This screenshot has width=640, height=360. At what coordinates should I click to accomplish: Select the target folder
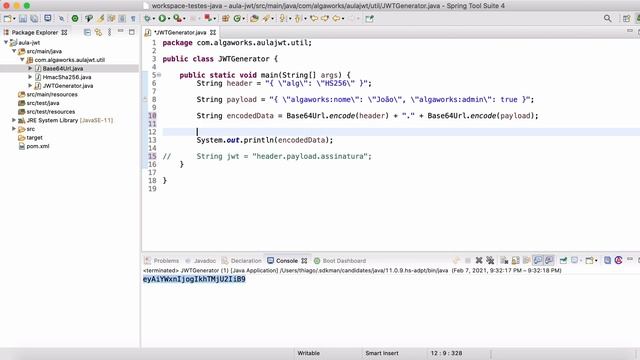coord(34,138)
